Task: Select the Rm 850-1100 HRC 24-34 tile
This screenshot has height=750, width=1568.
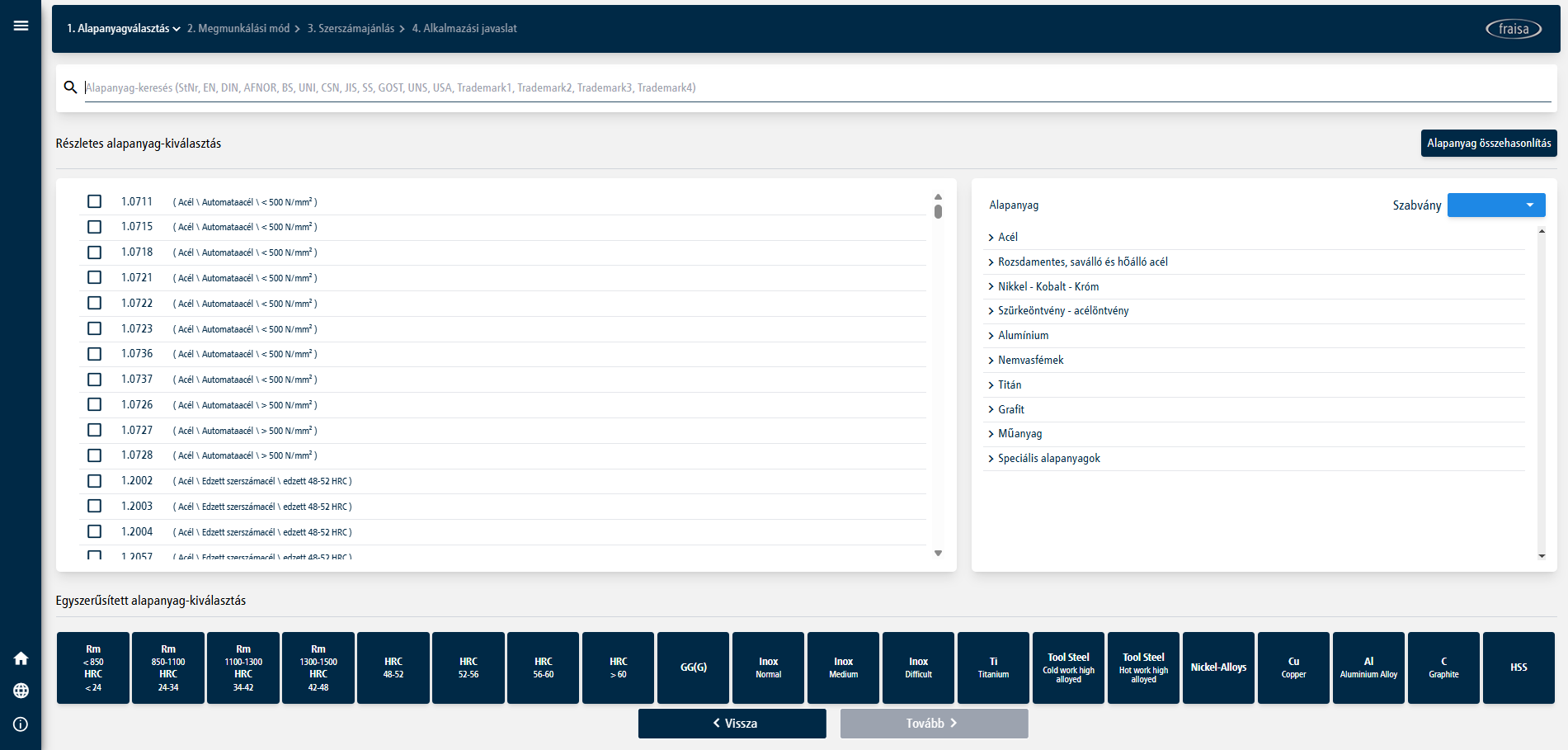Action: pyautogui.click(x=168, y=667)
